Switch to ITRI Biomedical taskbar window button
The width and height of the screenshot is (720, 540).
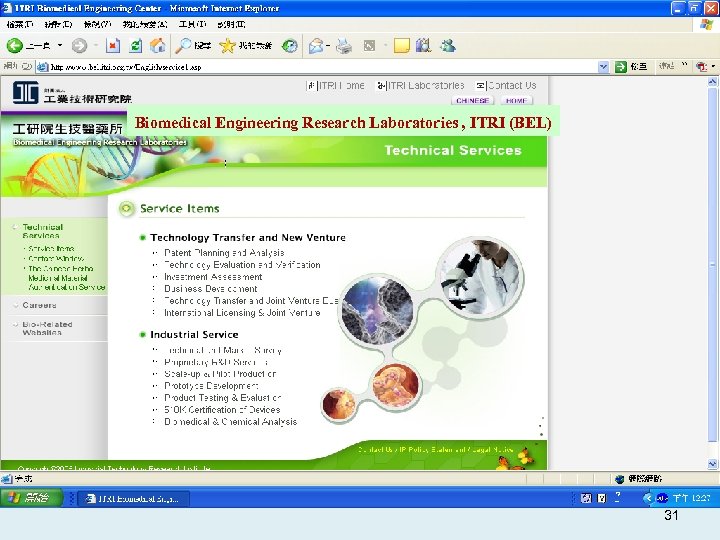(133, 498)
